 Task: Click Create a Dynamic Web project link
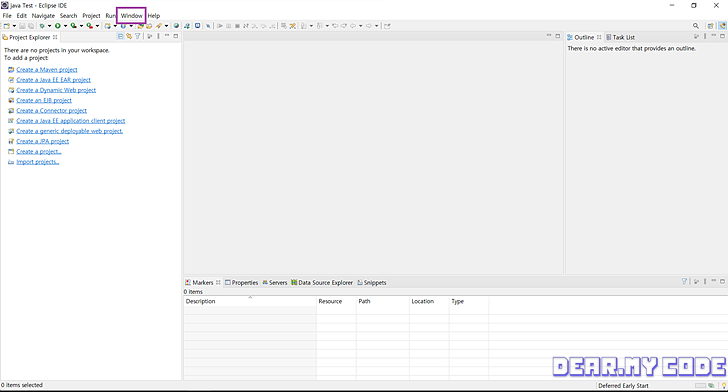(56, 90)
